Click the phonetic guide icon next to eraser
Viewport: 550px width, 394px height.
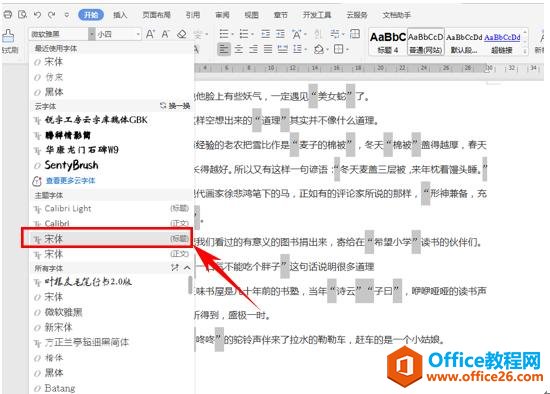198,34
